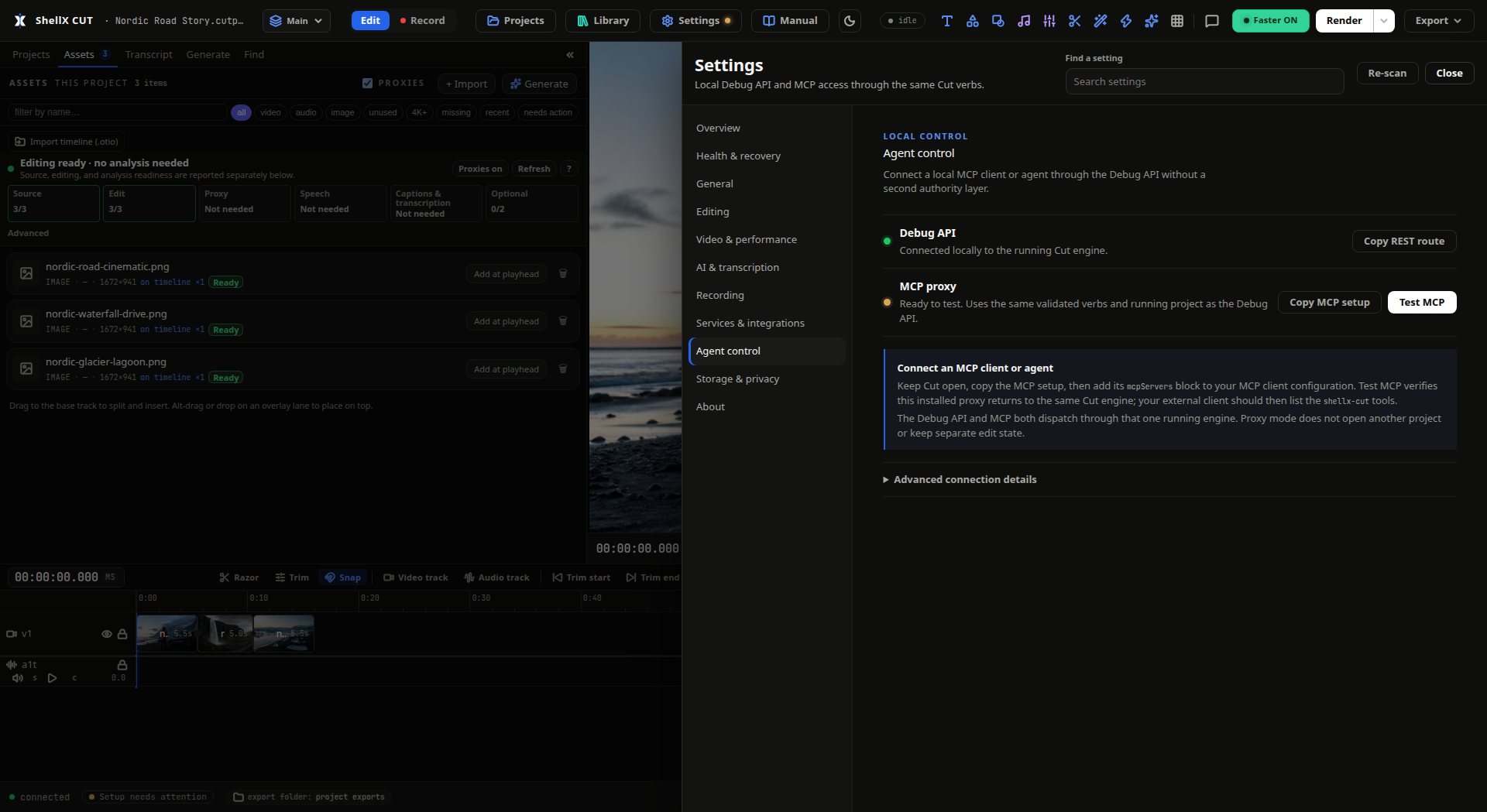This screenshot has width=1487, height=812.
Task: Switch to the Transcript tab
Action: tap(149, 55)
